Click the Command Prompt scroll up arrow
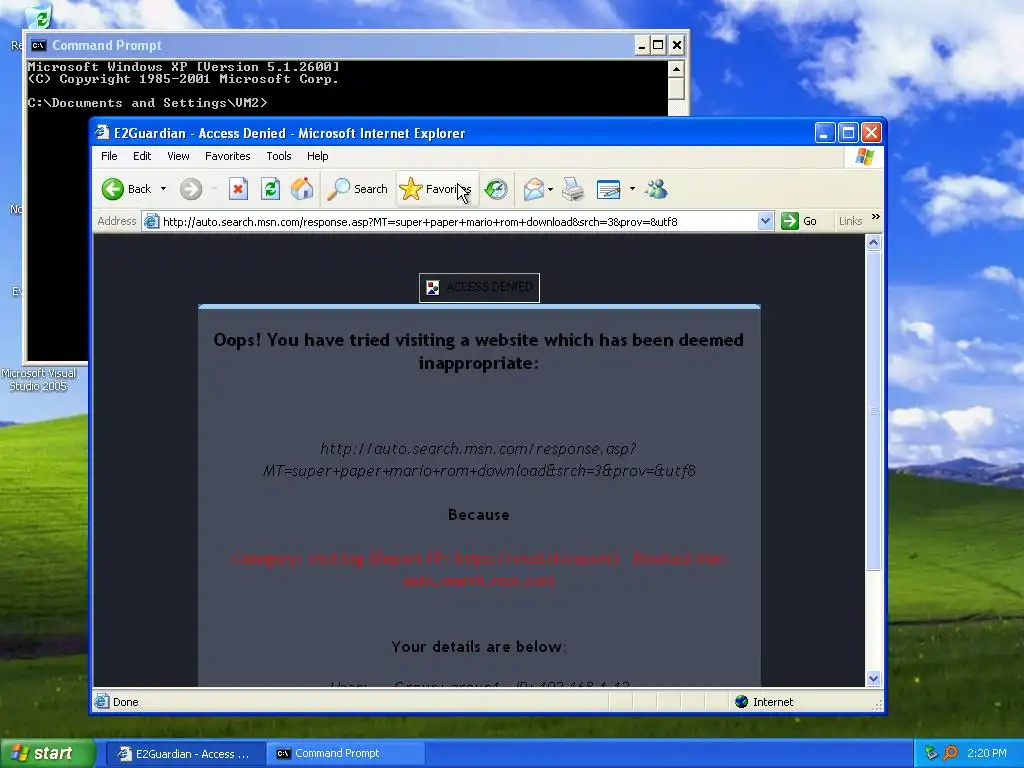This screenshot has height=768, width=1024. tap(677, 69)
